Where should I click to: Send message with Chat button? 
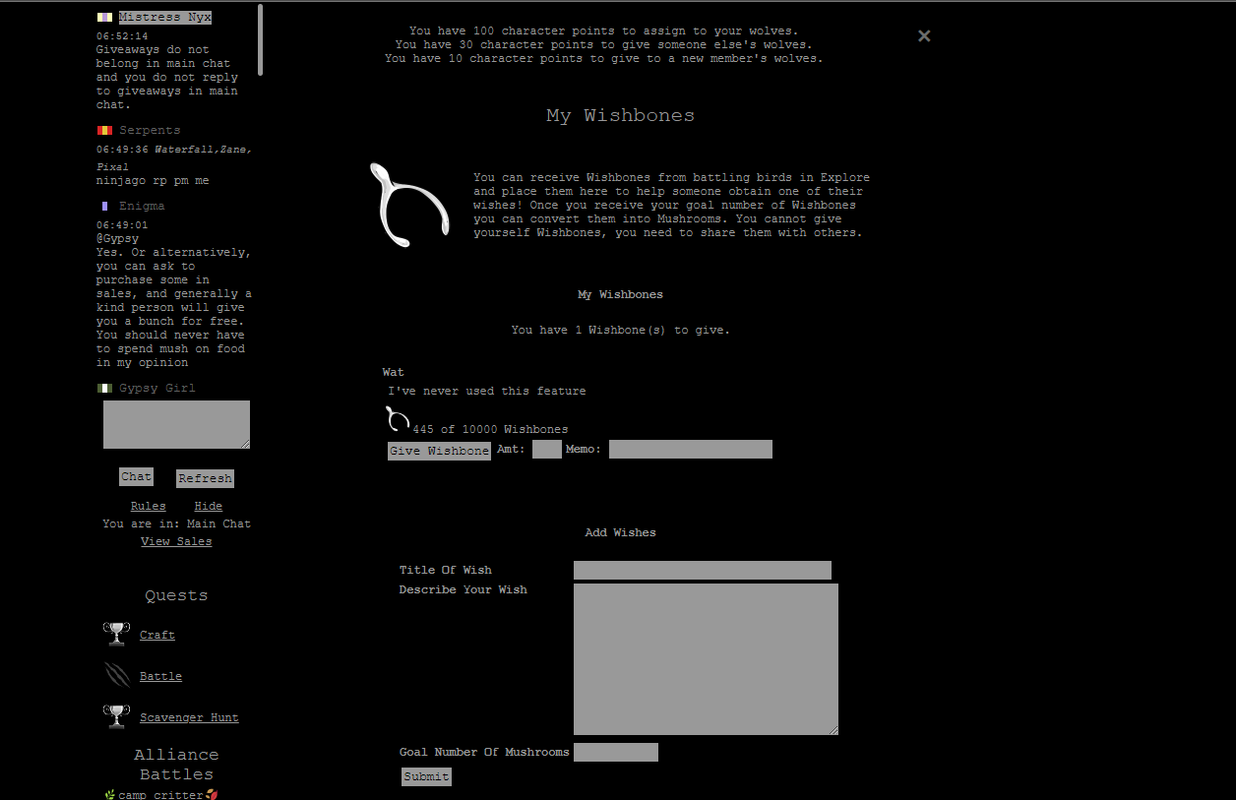[136, 477]
